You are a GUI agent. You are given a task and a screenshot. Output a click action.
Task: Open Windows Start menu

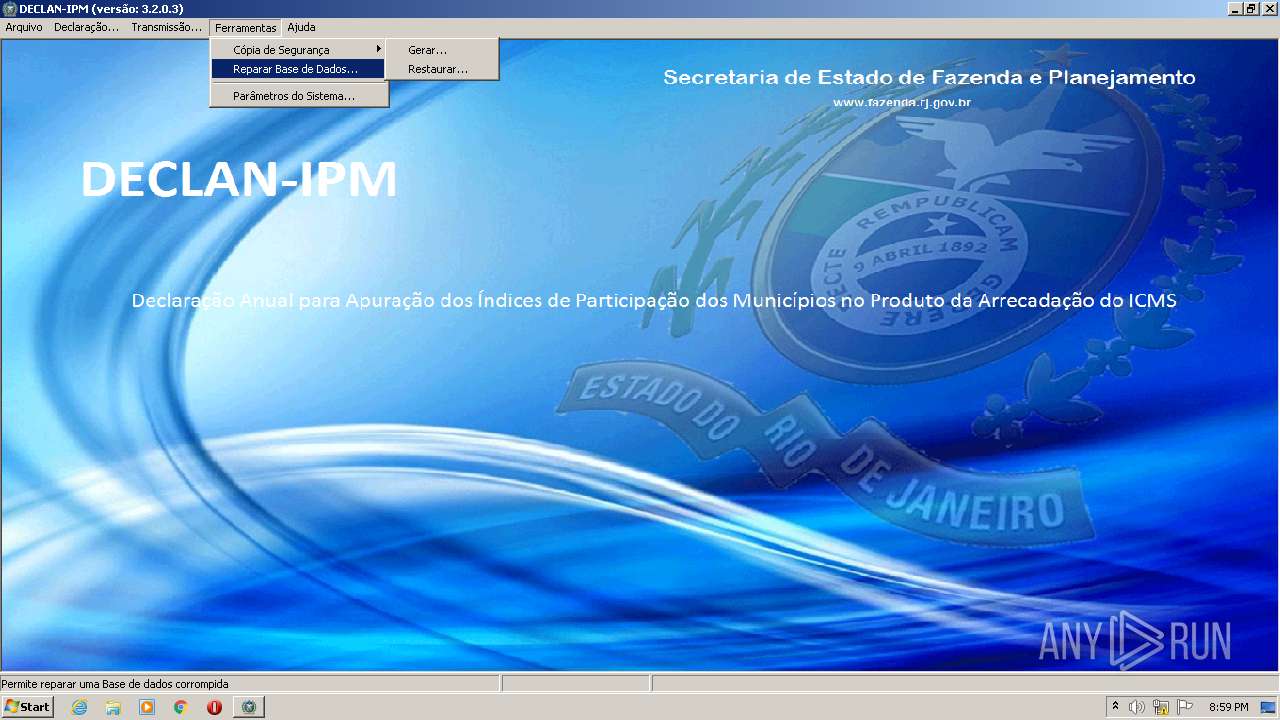(27, 707)
